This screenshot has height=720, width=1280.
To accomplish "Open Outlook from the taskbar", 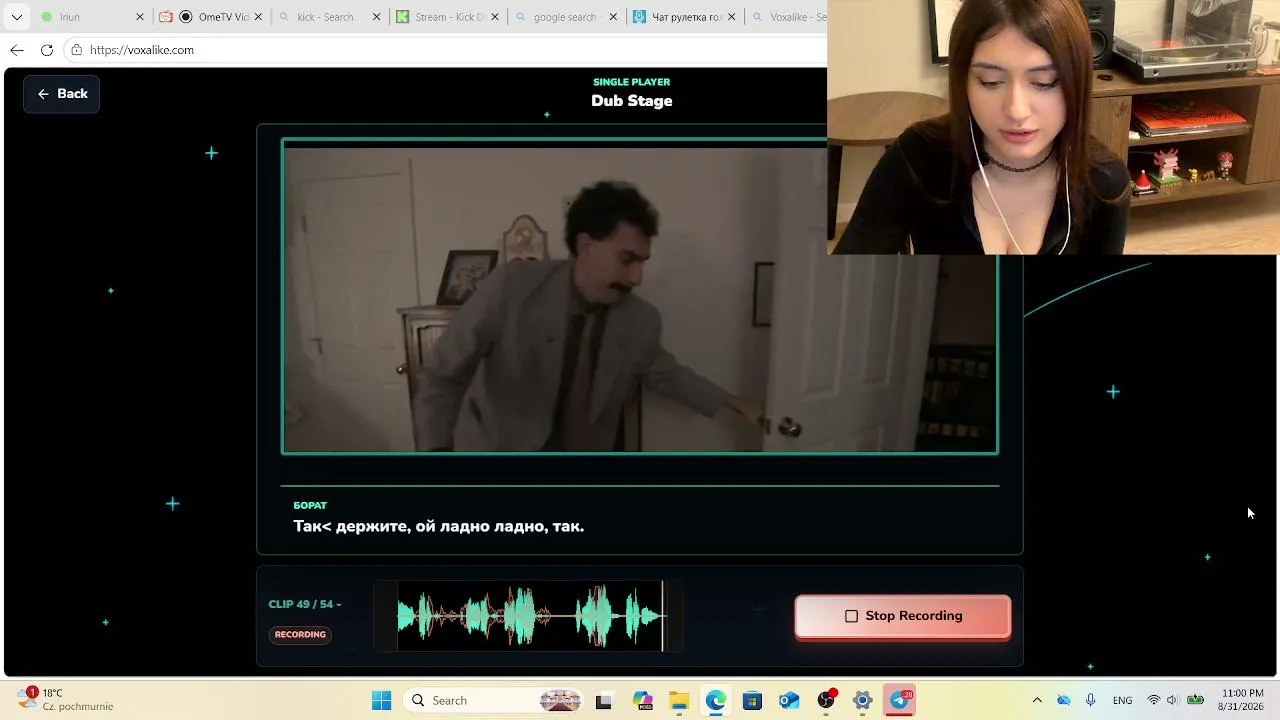I will [789, 701].
